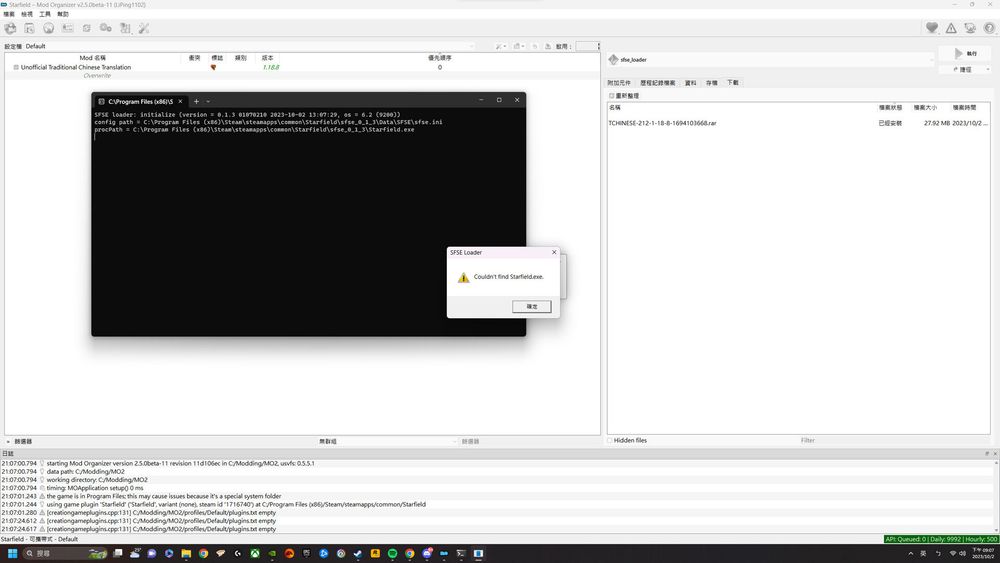
Task: Open the Nexus globe icon in toolbar
Action: pyautogui.click(x=48, y=28)
